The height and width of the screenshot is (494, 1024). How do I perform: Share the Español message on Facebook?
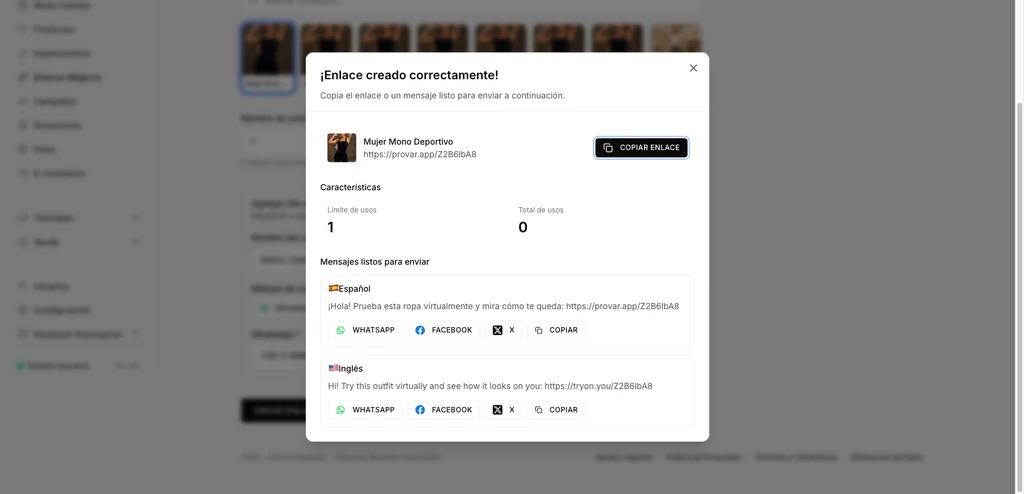point(444,330)
